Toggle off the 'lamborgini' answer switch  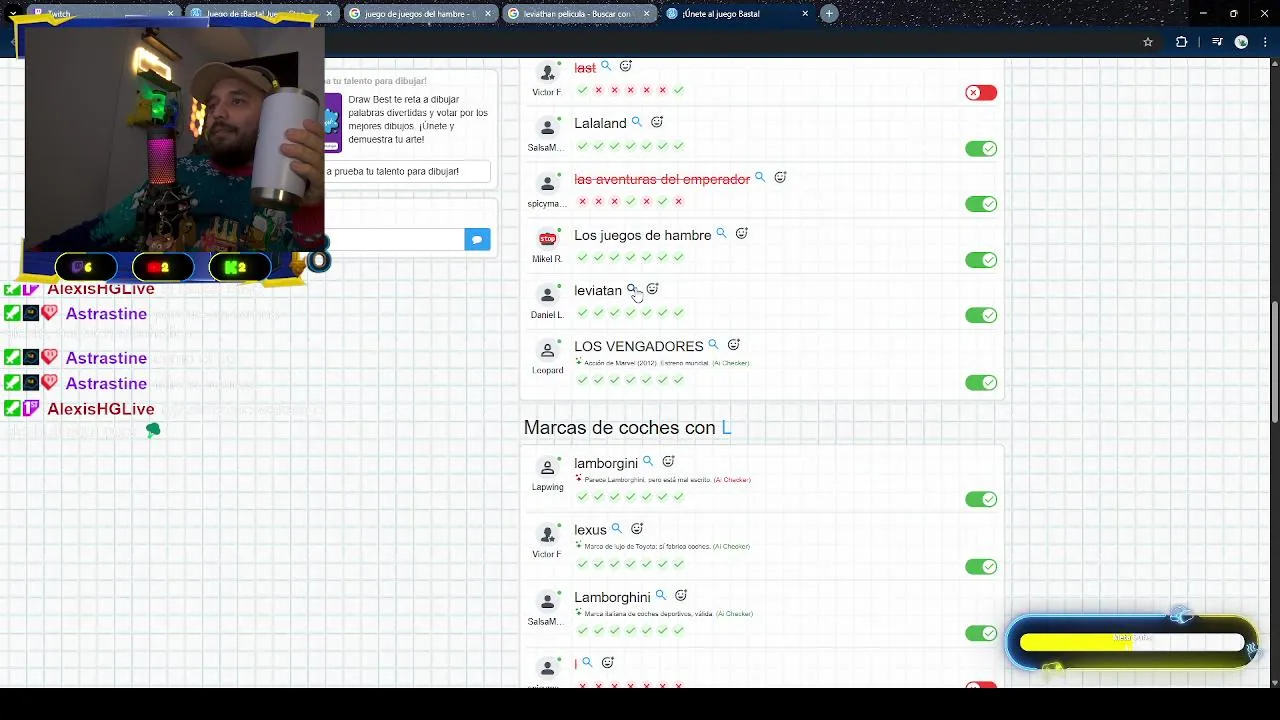coord(981,499)
